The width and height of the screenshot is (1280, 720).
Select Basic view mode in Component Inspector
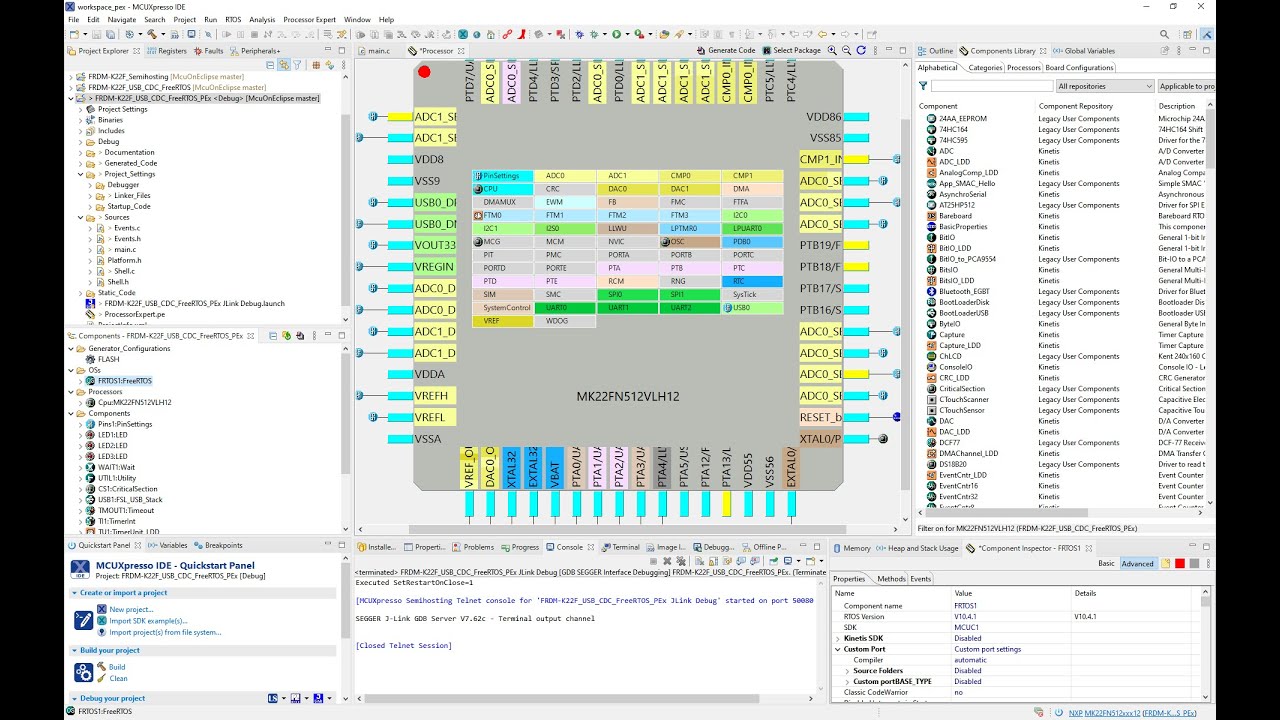tap(1106, 563)
